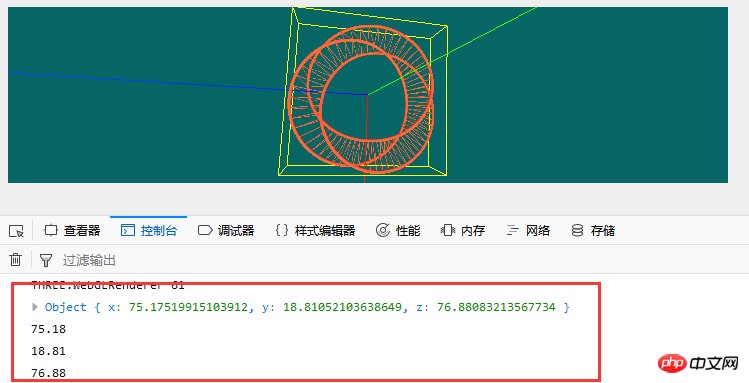
Task: Expand the logged Object entry
Action: point(35,307)
